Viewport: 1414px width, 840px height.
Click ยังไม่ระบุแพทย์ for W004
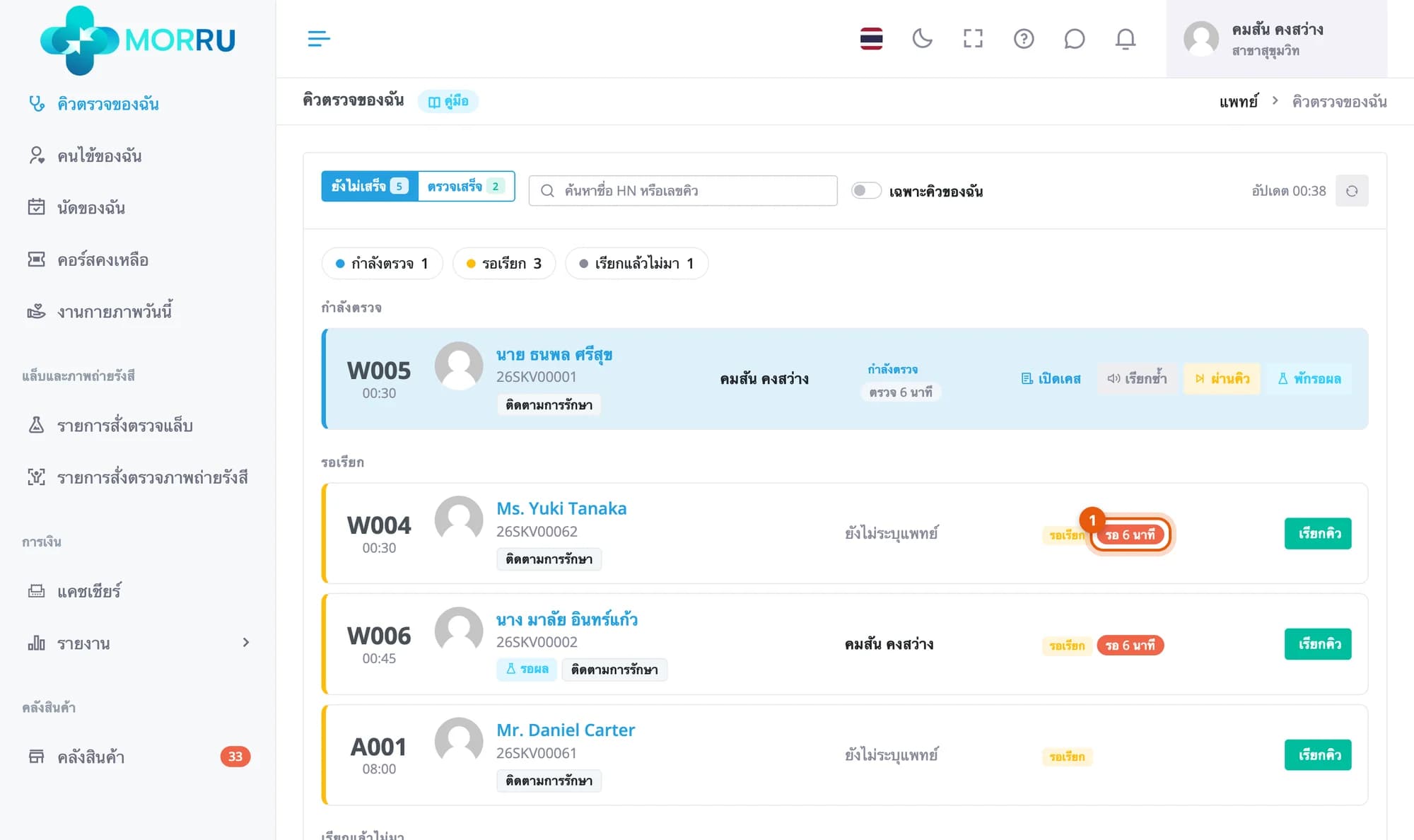[891, 534]
